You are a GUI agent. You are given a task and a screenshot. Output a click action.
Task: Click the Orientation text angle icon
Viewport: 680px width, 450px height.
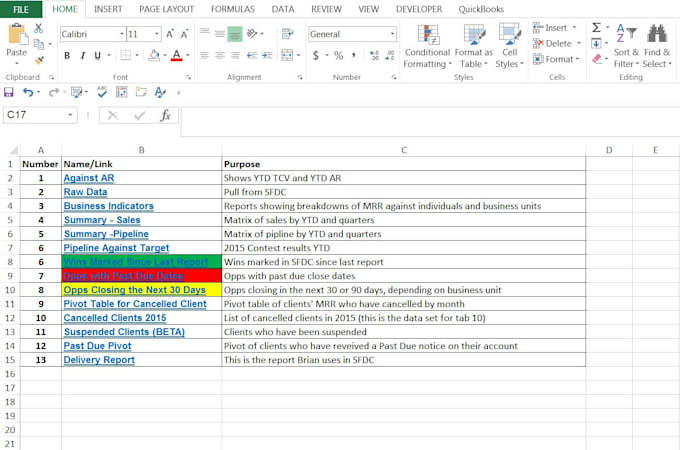point(252,33)
